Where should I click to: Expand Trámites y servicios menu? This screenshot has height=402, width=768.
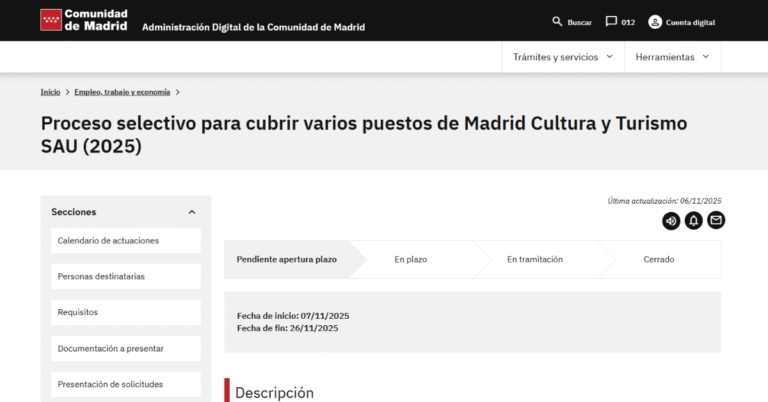563,57
